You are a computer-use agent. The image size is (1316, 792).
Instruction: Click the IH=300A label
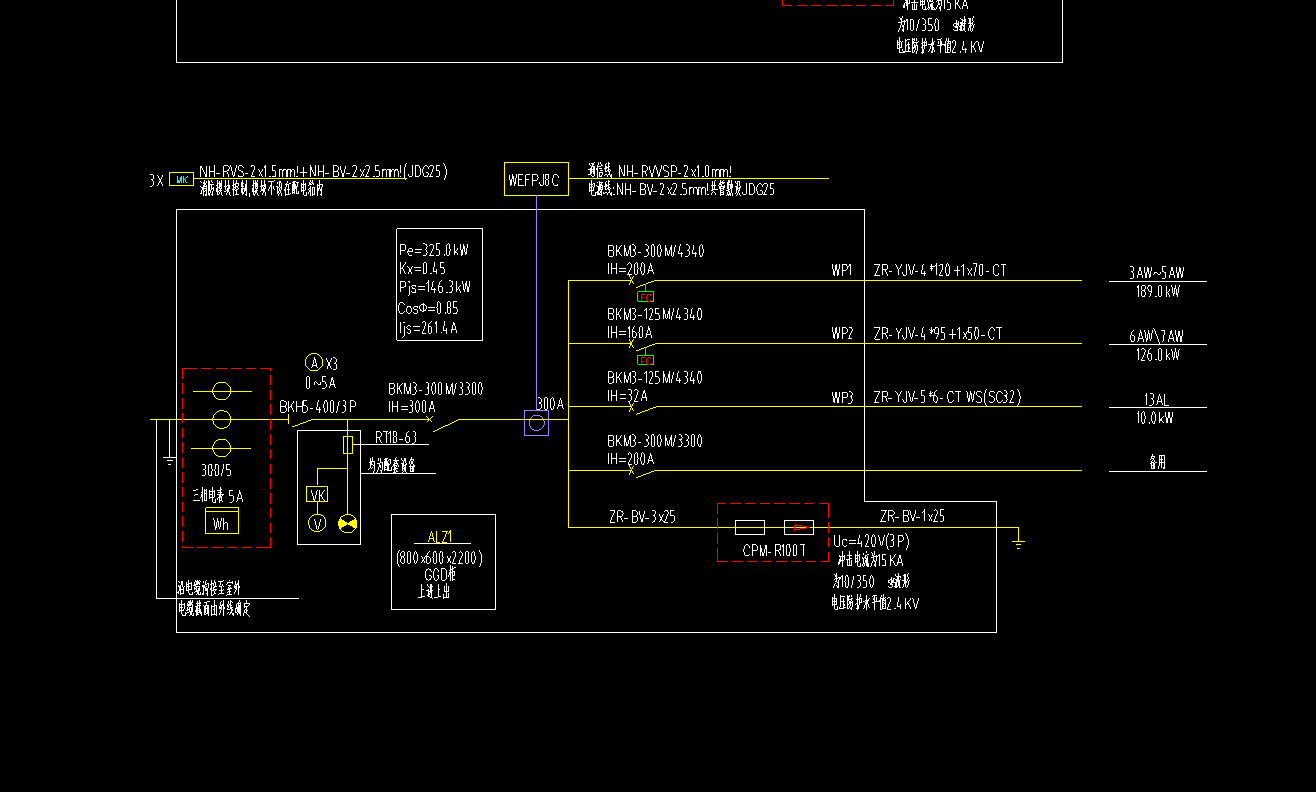[x=412, y=407]
